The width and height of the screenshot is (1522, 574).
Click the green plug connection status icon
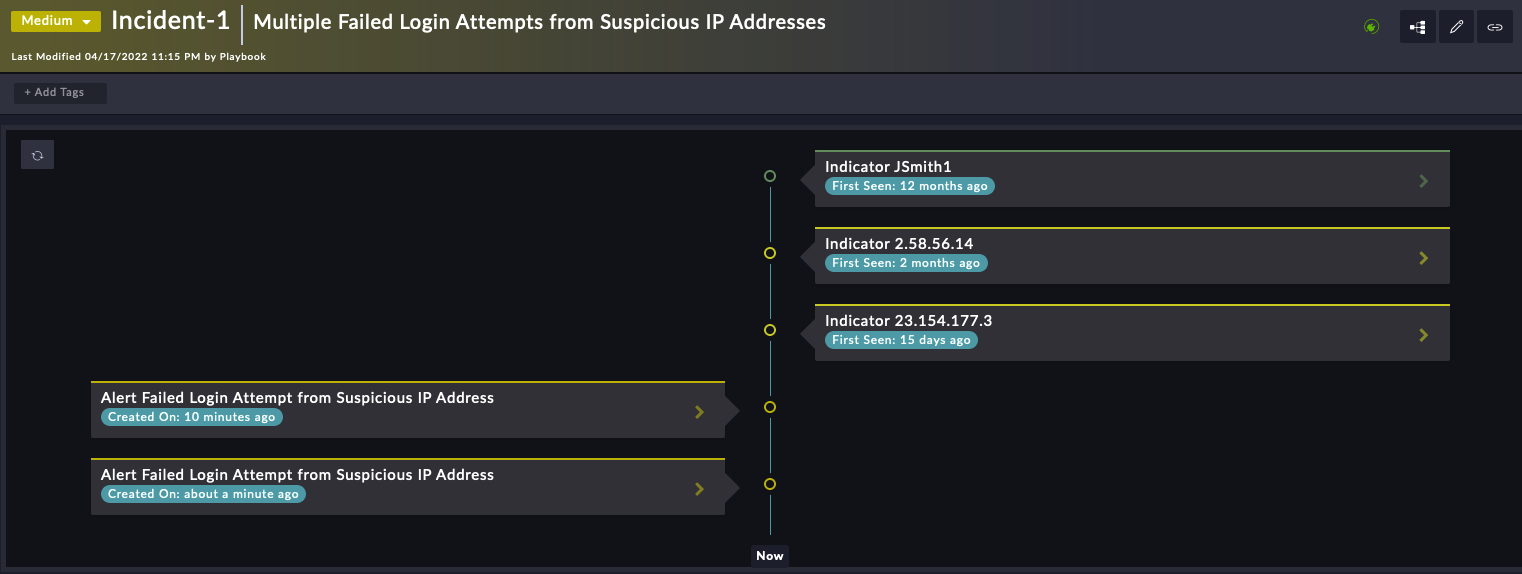(1372, 27)
